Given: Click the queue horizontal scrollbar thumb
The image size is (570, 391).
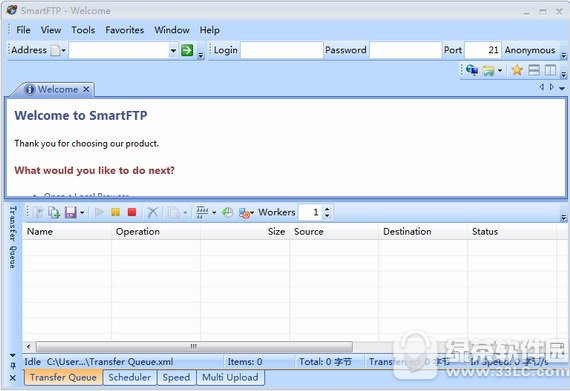Looking at the screenshot, I should [194, 346].
